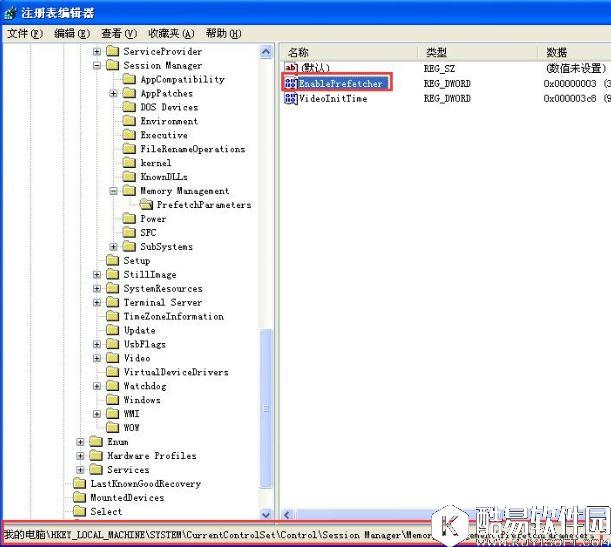Expand the Services key
Screen dimensions: 611x547
[x=80, y=470]
